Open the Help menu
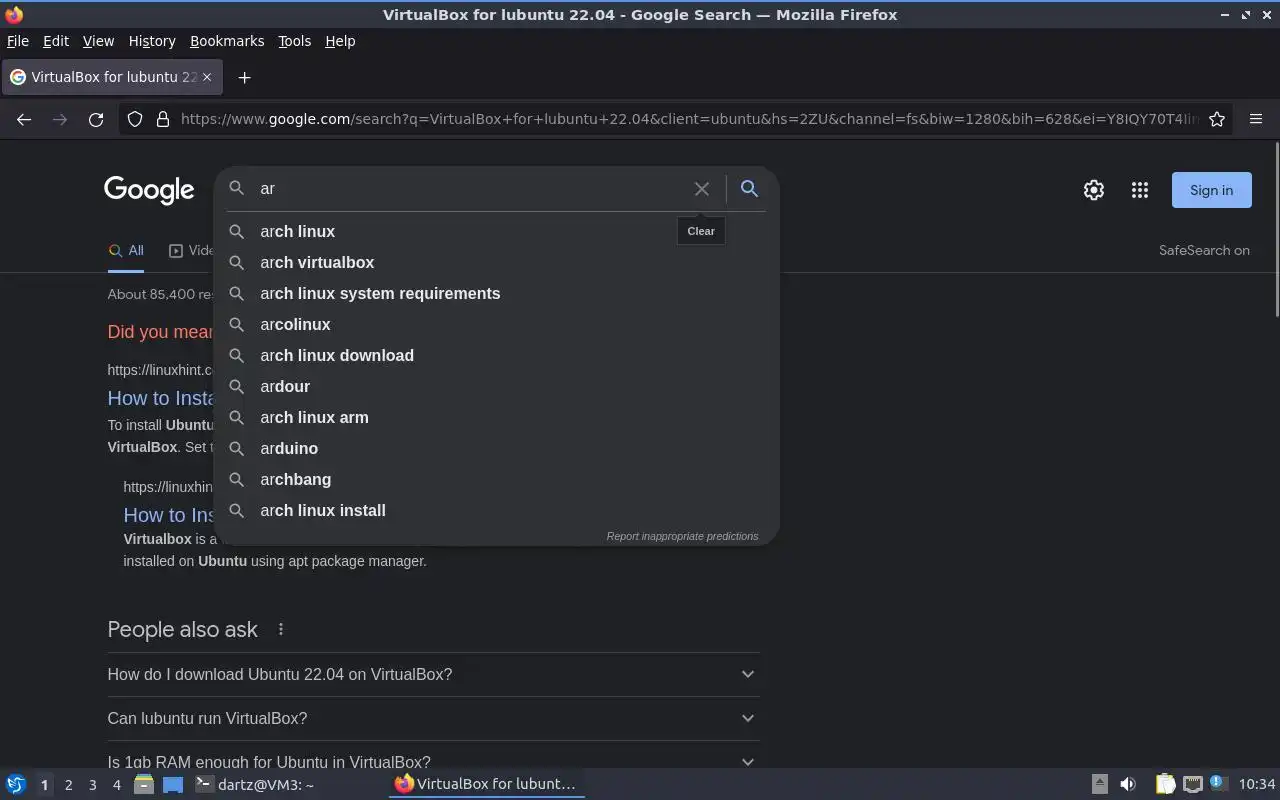 [340, 41]
